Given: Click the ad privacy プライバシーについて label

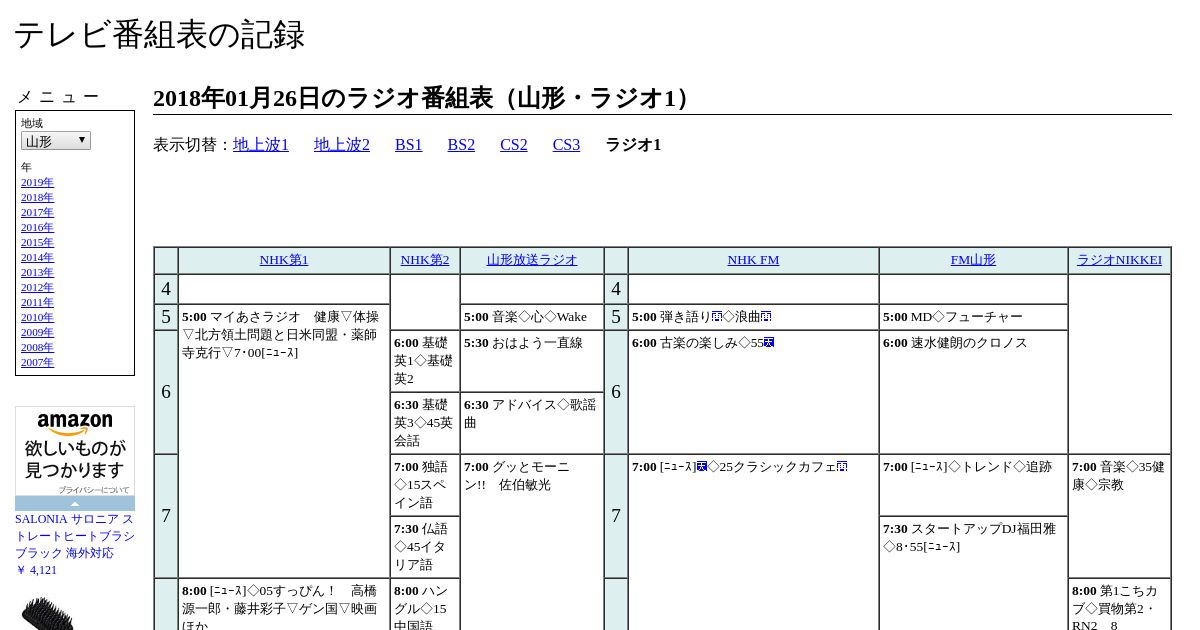Looking at the screenshot, I should coord(93,490).
